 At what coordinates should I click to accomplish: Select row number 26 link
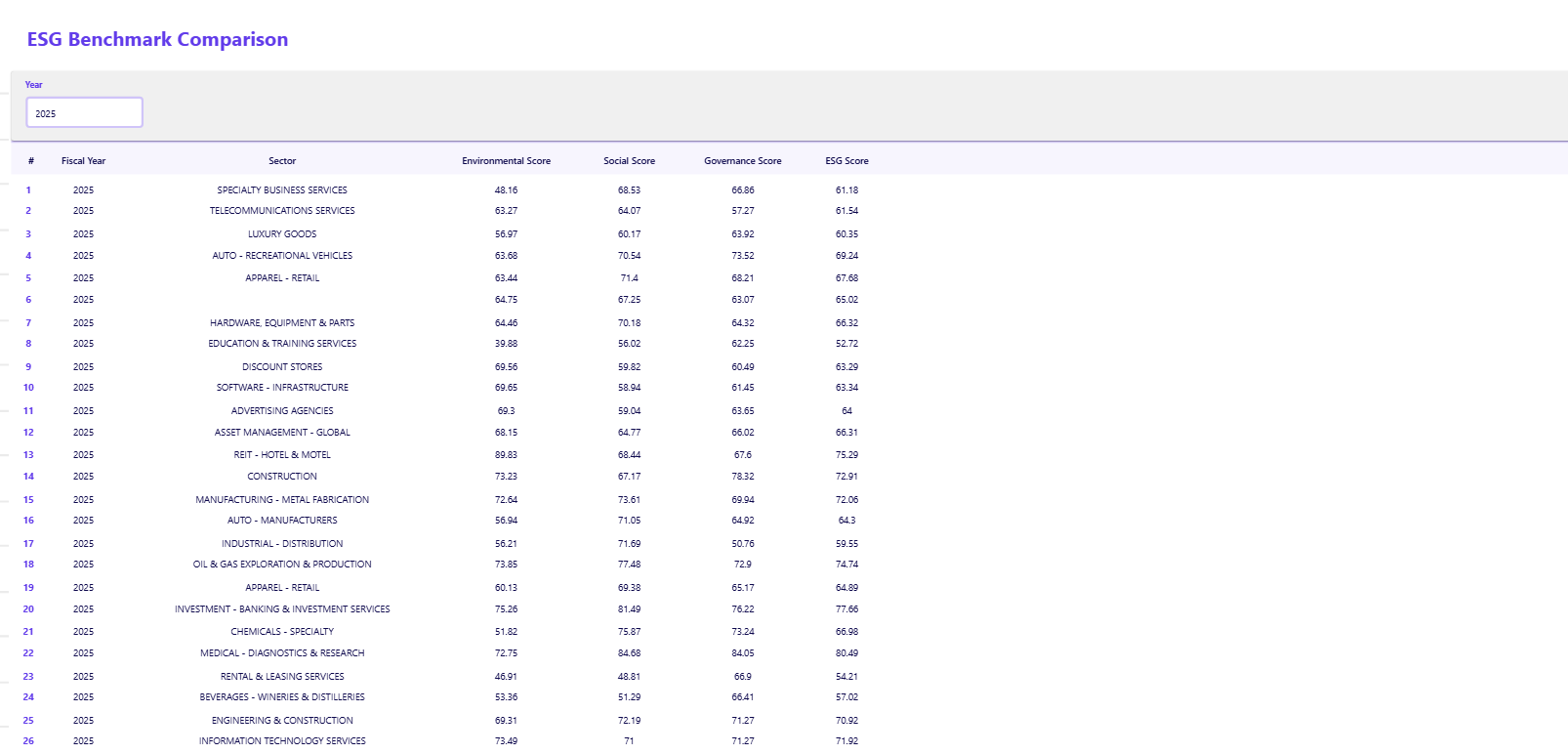pyautogui.click(x=28, y=741)
